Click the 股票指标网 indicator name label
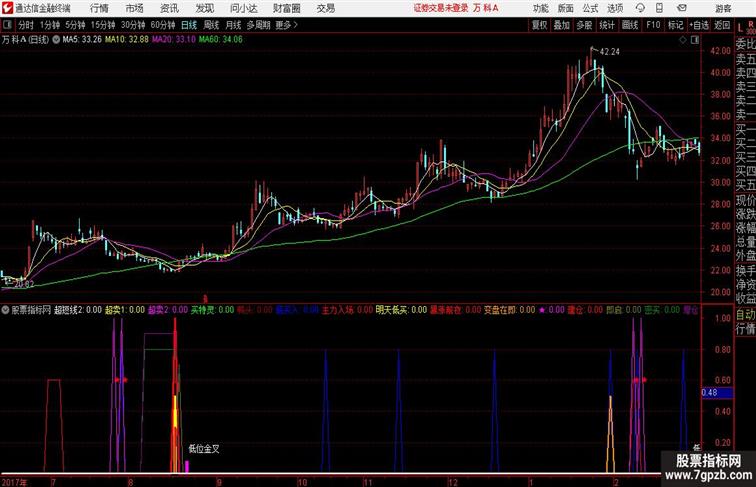 [x=31, y=310]
